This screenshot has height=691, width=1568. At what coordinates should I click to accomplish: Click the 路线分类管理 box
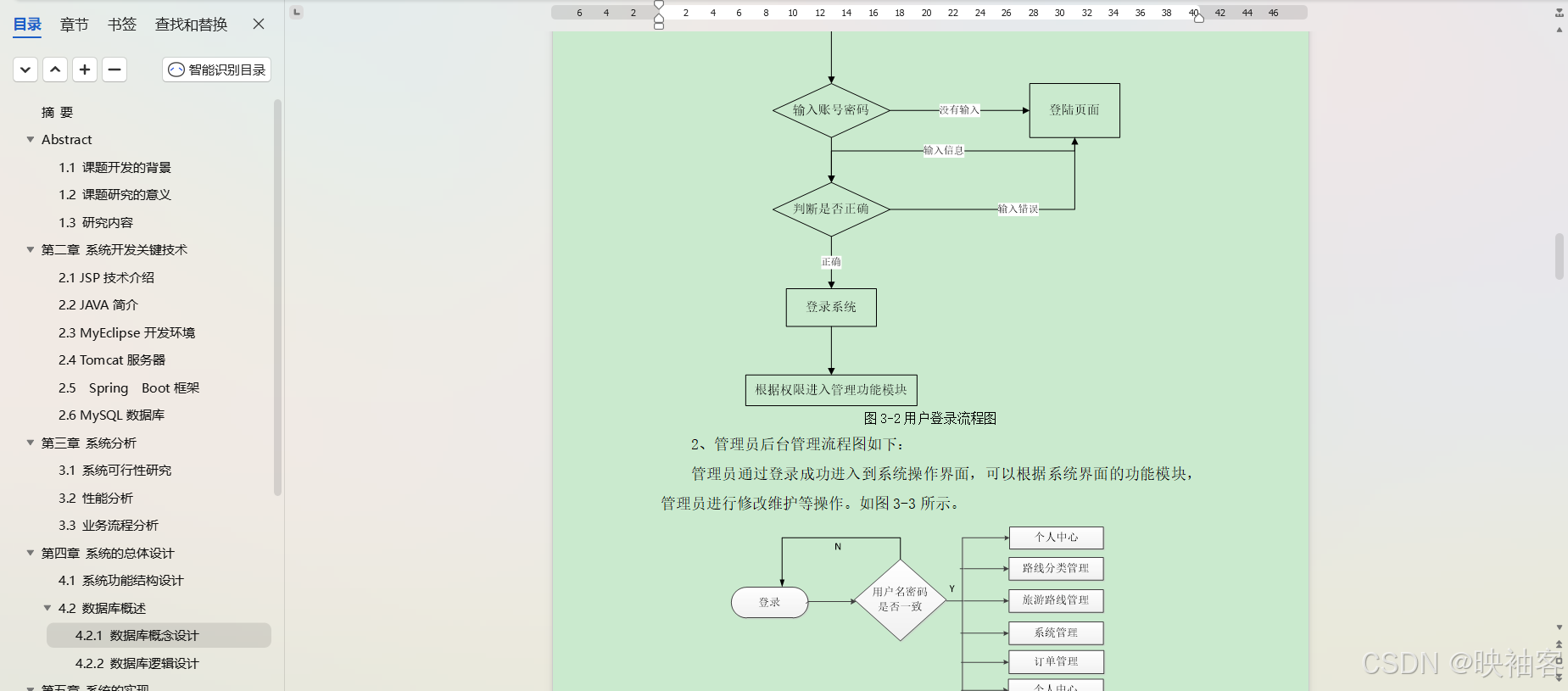point(1056,568)
